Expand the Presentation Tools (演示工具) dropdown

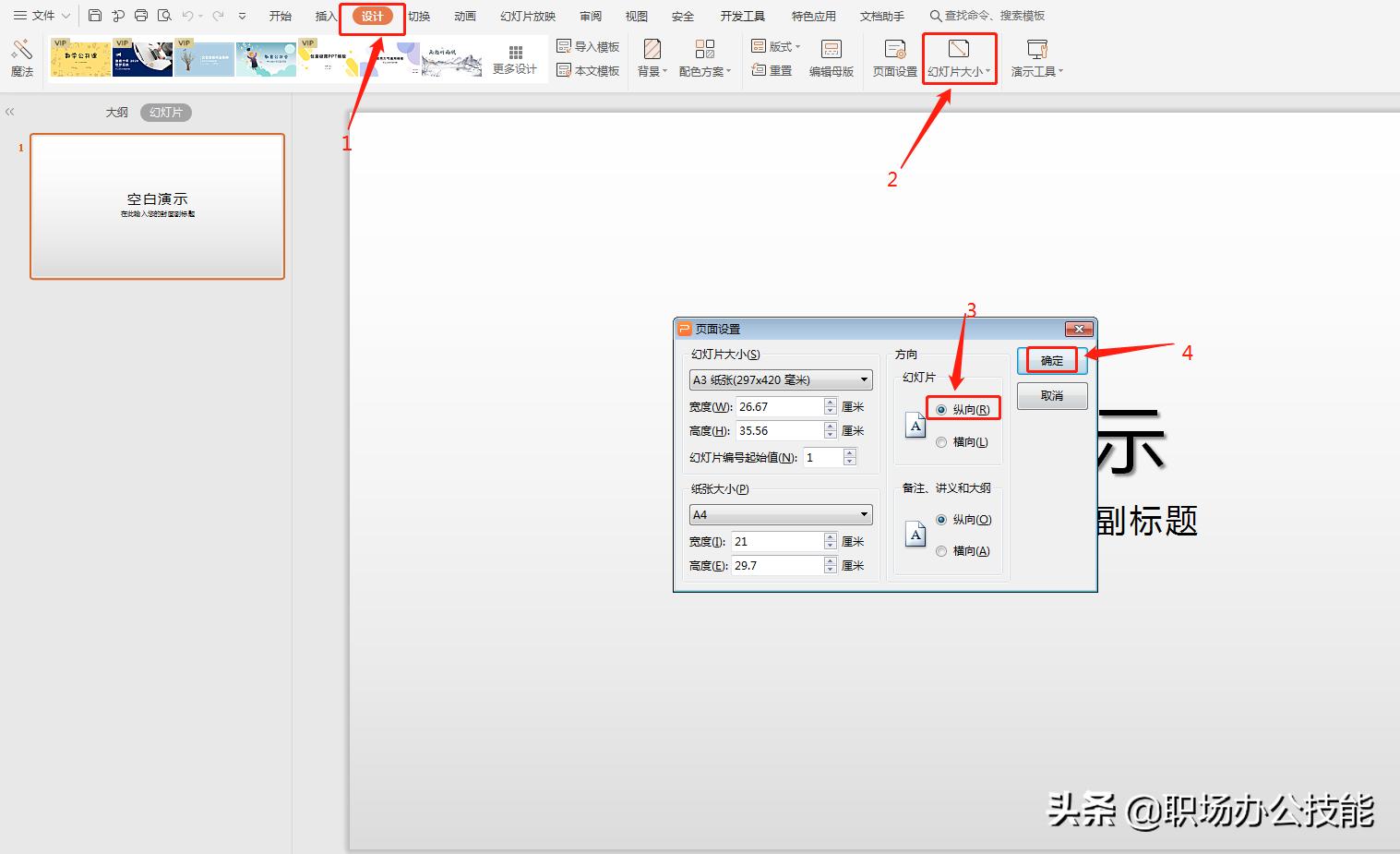(1036, 57)
